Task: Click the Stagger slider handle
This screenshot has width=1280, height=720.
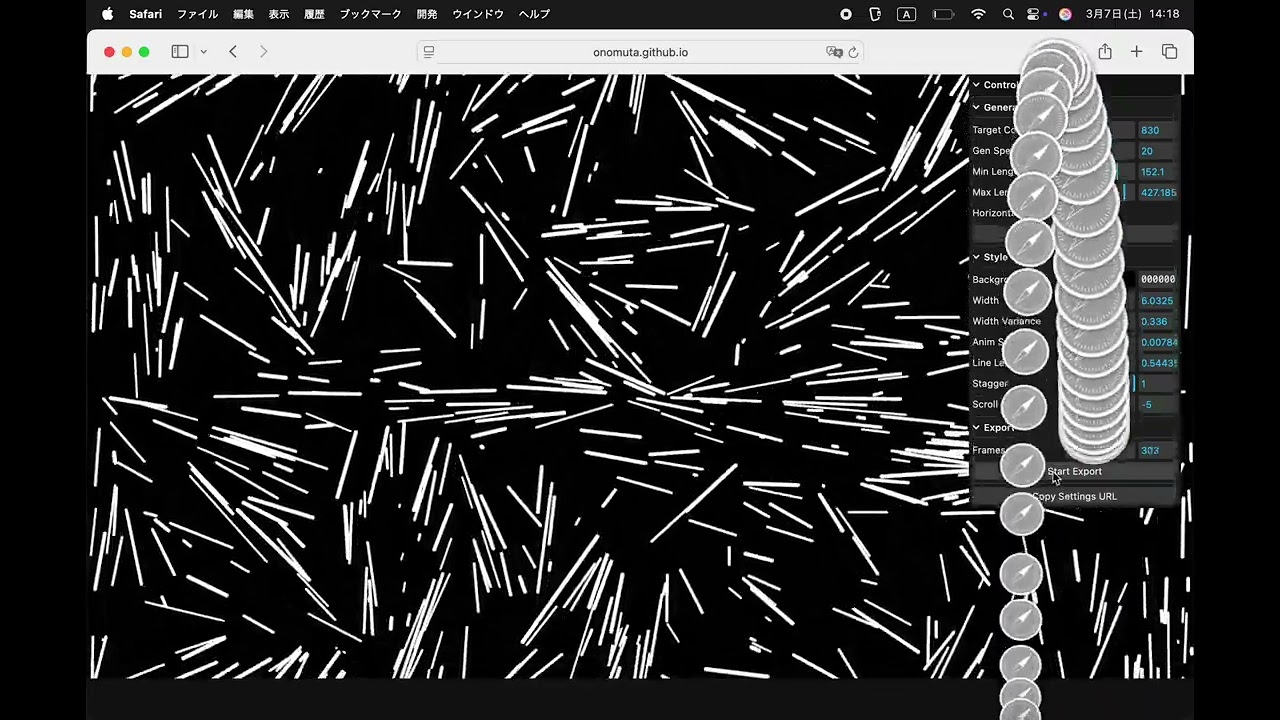Action: [1133, 384]
